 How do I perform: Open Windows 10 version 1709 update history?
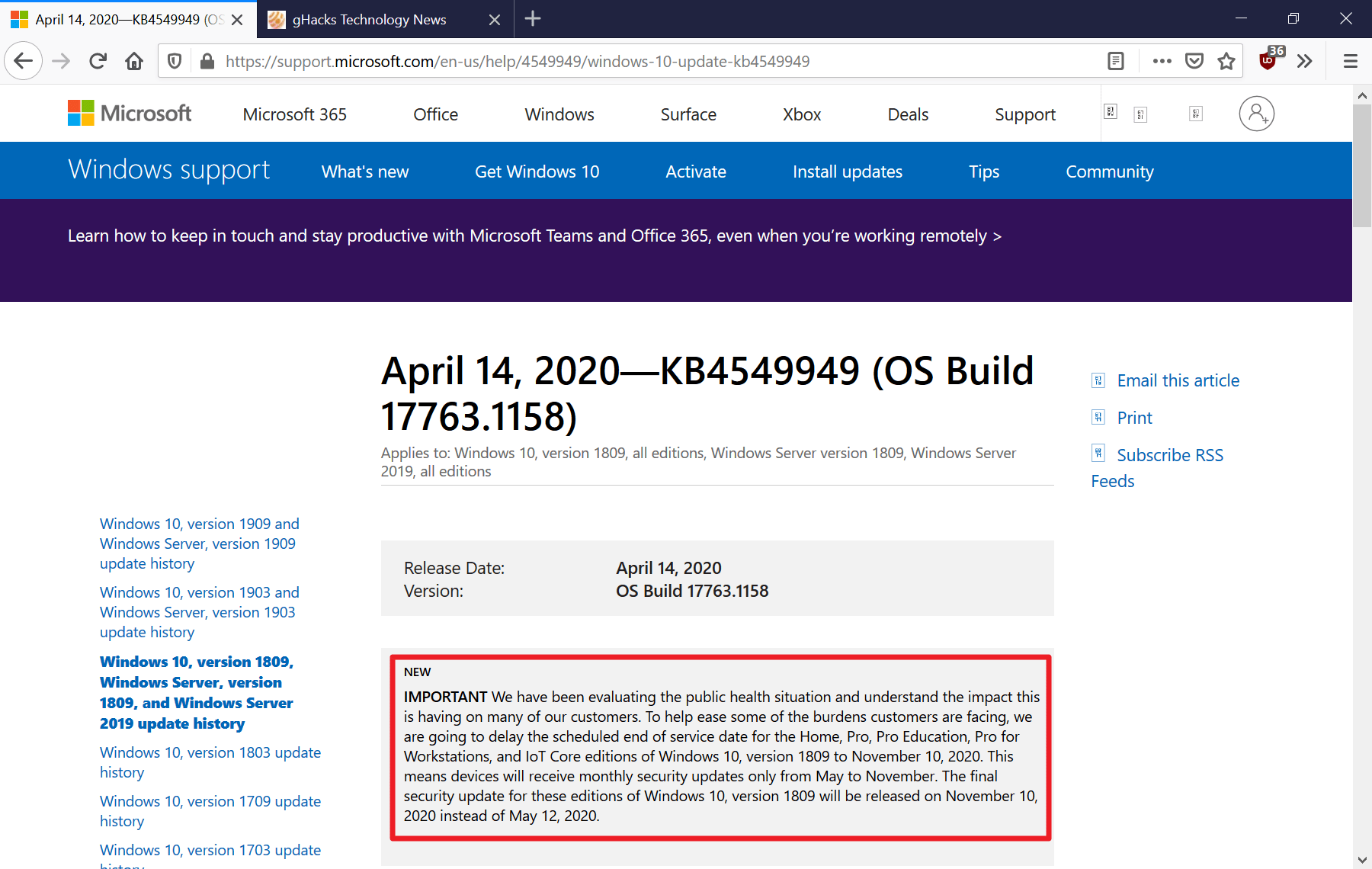tap(210, 811)
